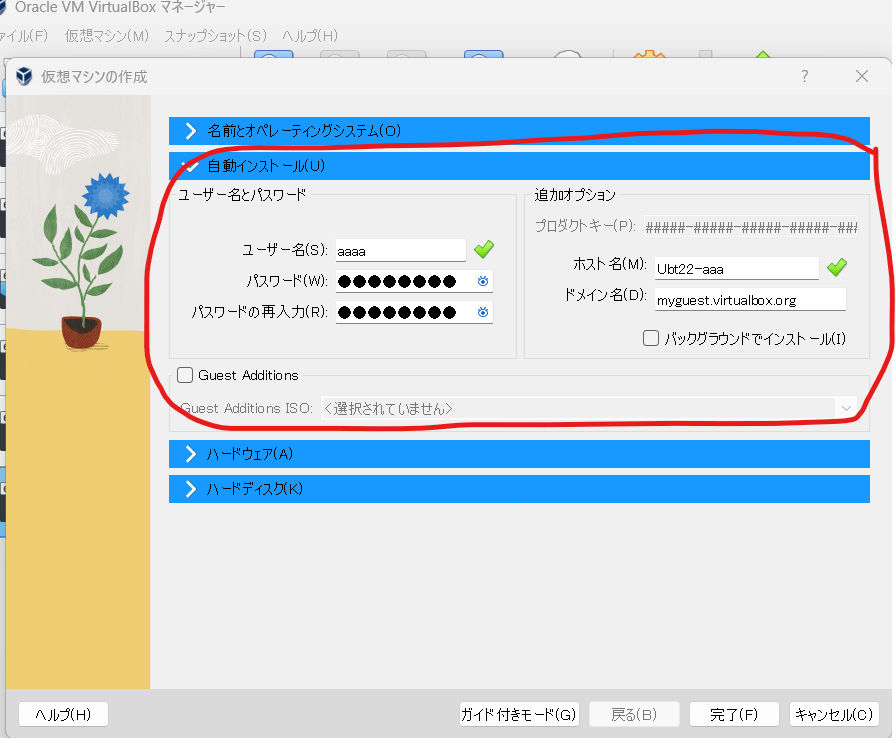This screenshot has width=896, height=738.
Task: Click the ヘルプ(H) button at dialog bottom
Action: click(x=63, y=715)
